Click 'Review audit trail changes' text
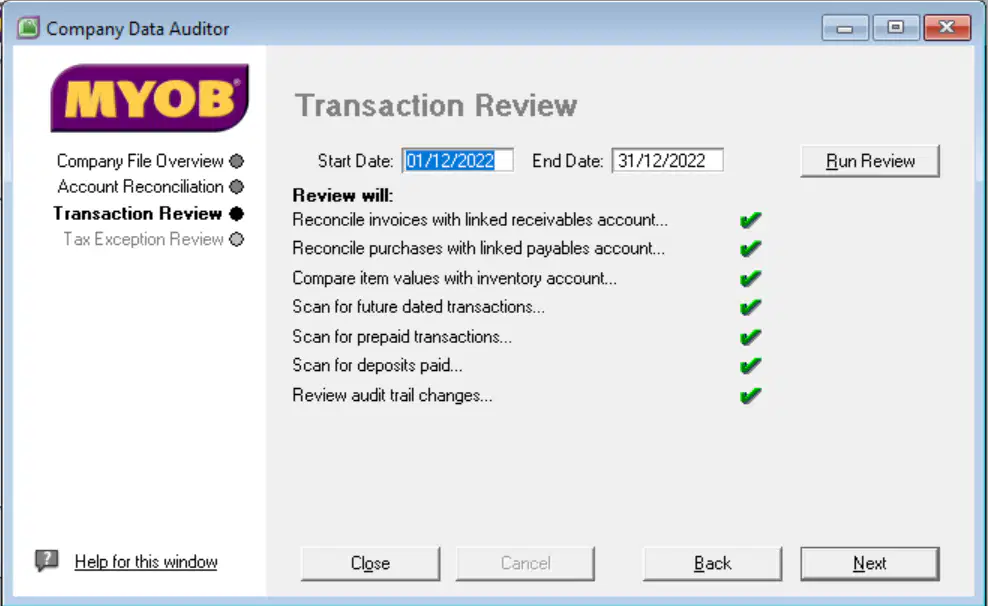This screenshot has width=988, height=606. 392,396
